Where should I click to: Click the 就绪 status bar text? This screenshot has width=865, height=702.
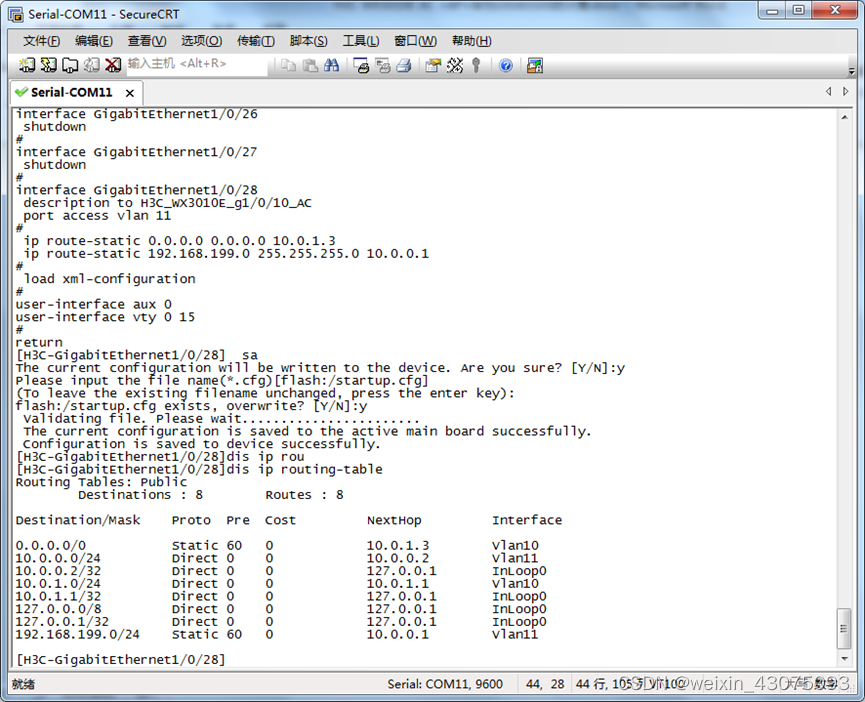(23, 684)
